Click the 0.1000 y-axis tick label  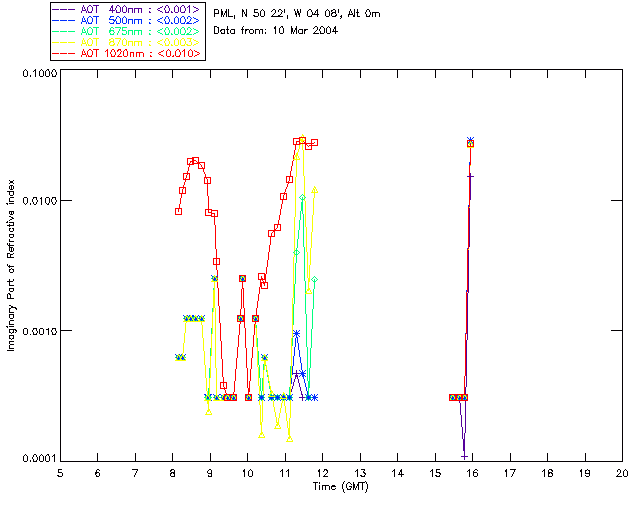coord(40,73)
